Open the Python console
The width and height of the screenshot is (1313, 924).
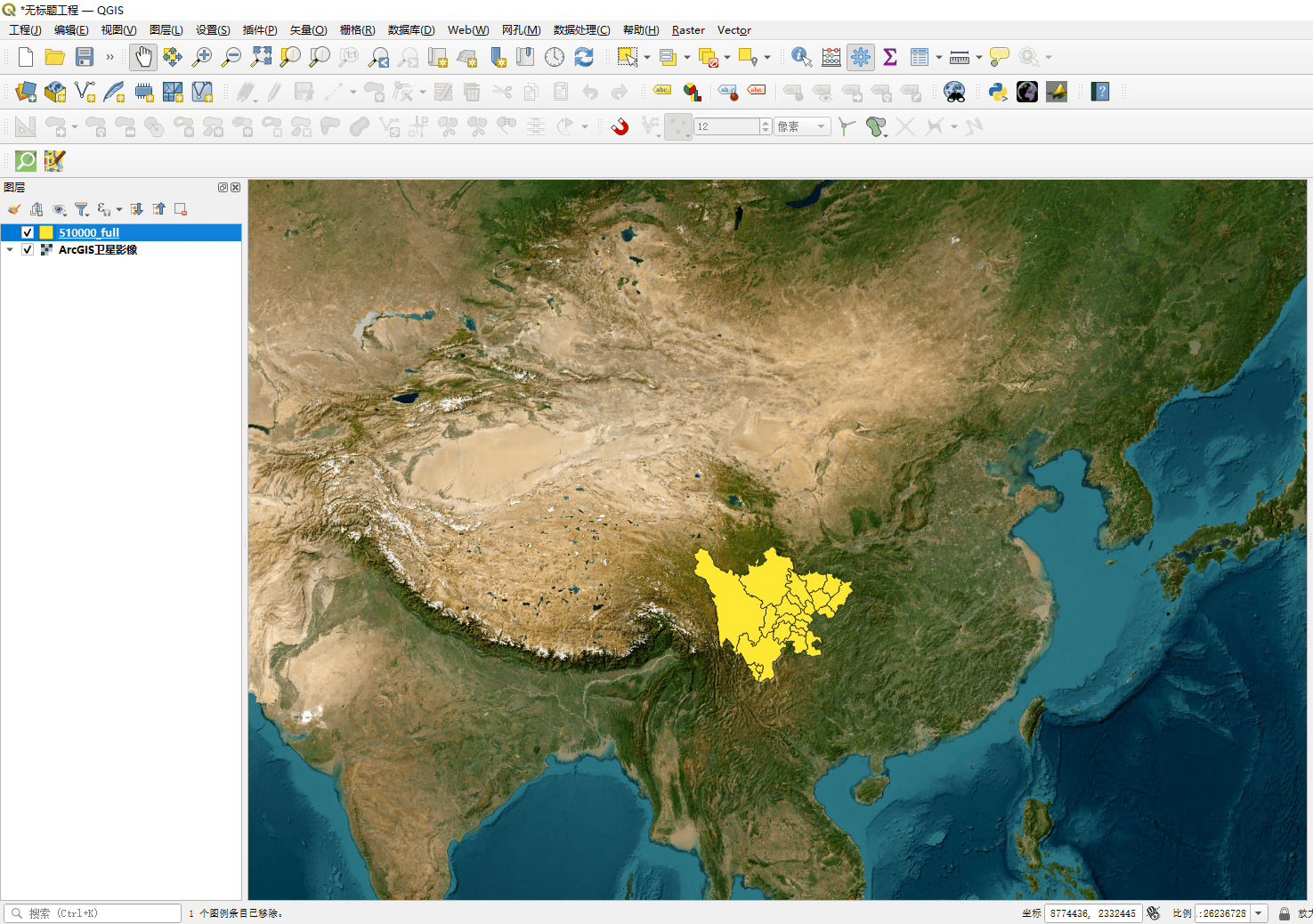point(998,92)
